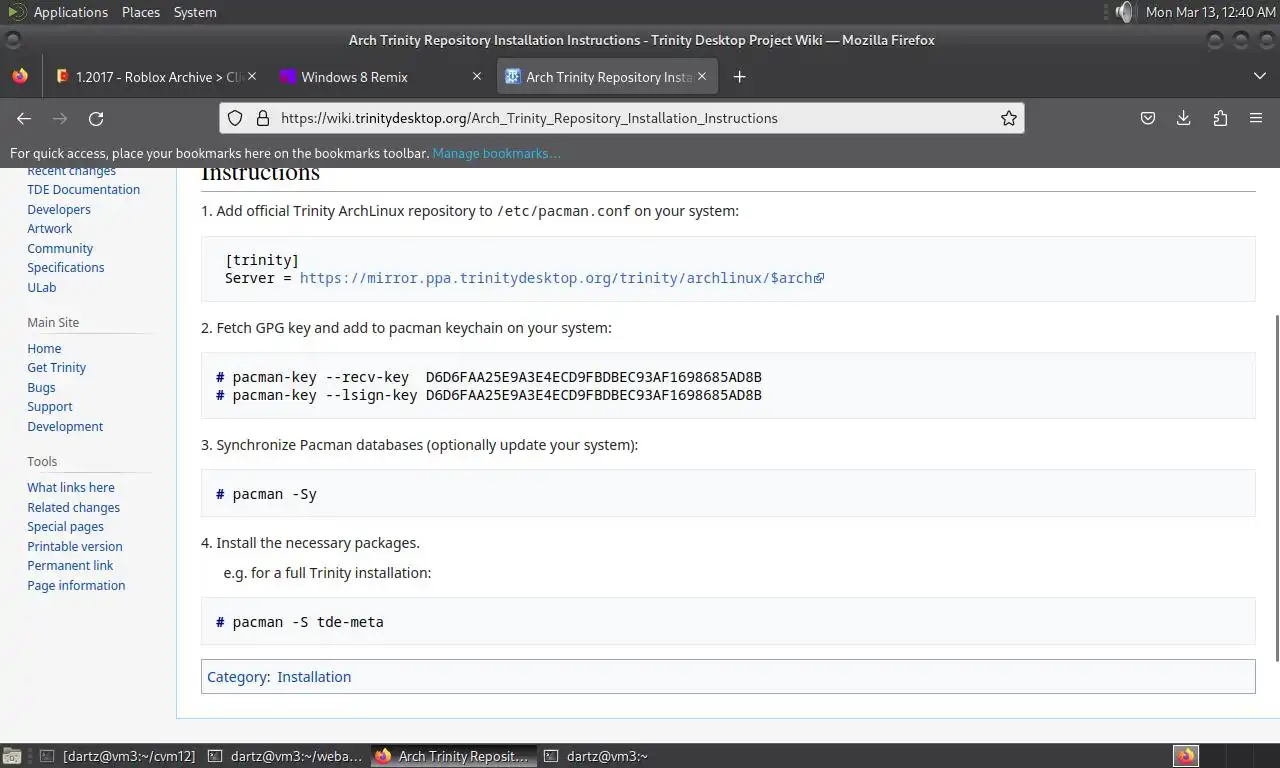
Task: Switch to dartz@vm3:~ terminal in bottom panel
Action: [x=596, y=756]
